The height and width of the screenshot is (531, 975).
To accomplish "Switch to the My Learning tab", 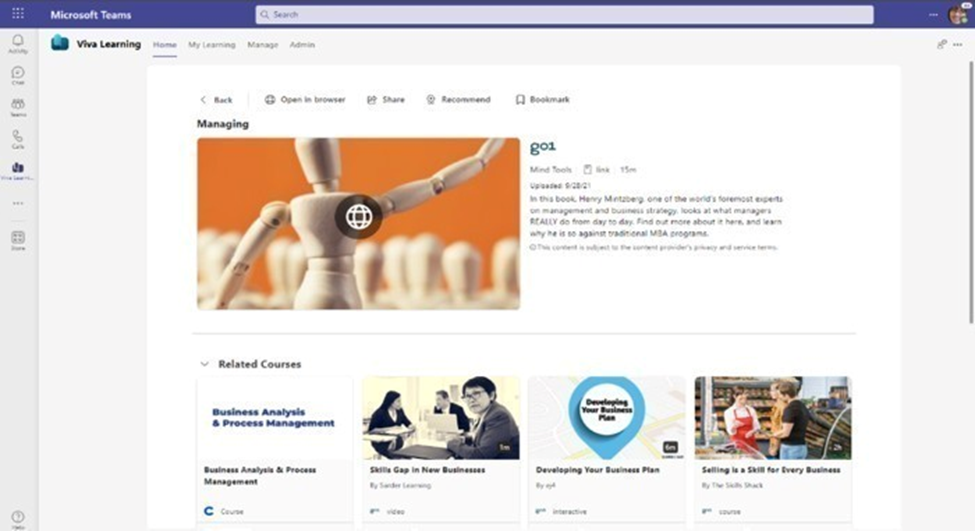I will click(212, 45).
